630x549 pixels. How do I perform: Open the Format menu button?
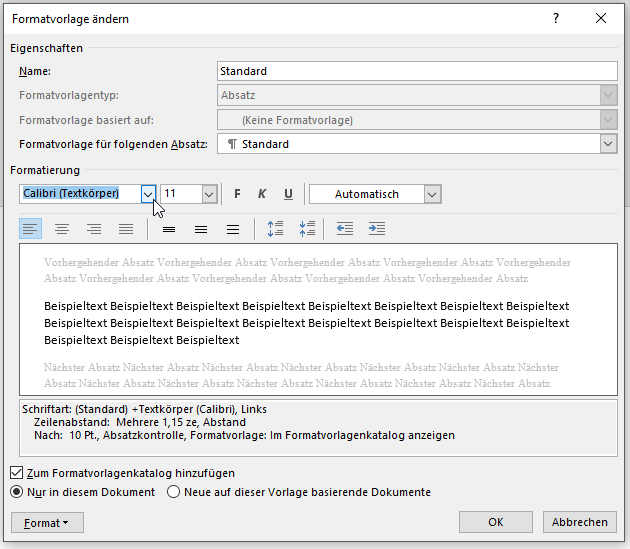pyautogui.click(x=47, y=522)
